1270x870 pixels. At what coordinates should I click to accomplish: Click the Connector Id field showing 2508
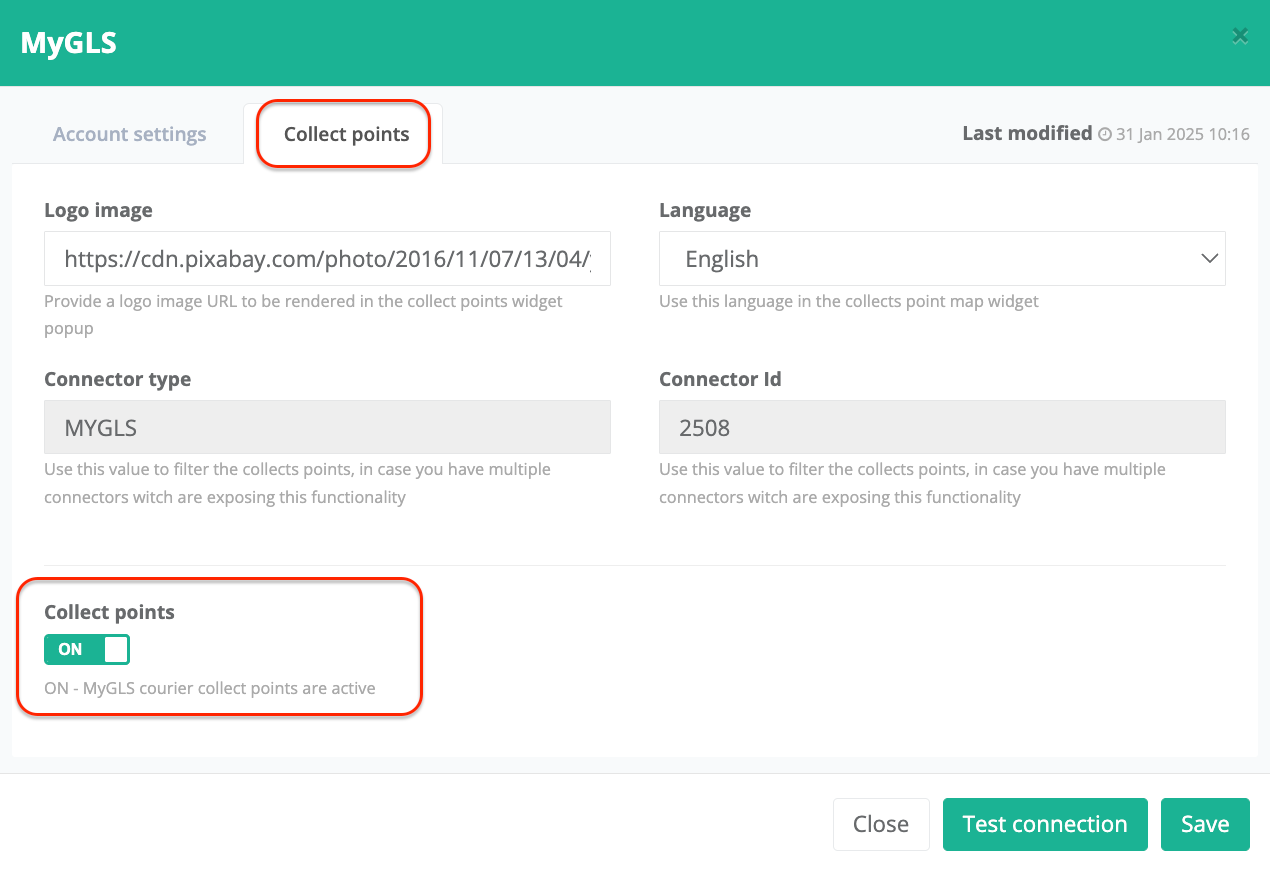coord(942,428)
